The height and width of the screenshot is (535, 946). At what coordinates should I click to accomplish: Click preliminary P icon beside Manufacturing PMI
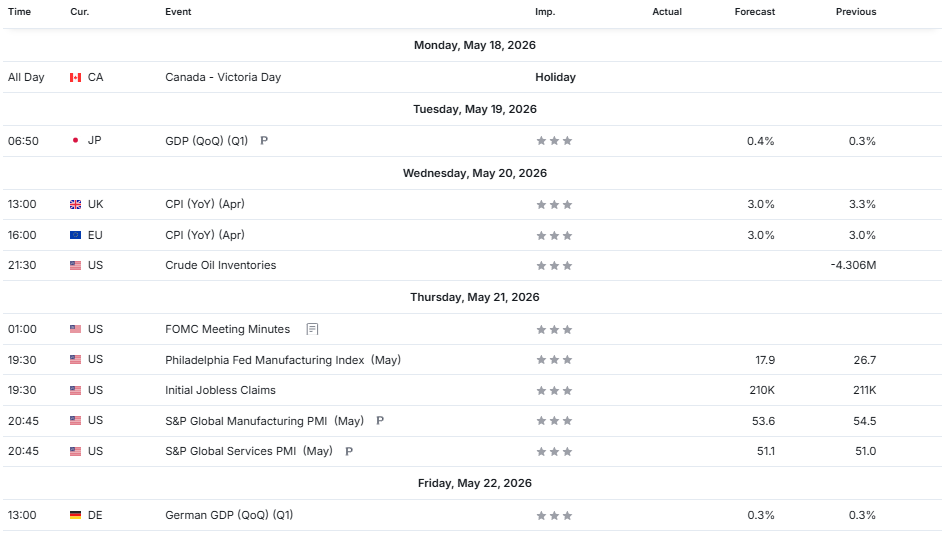[379, 420]
